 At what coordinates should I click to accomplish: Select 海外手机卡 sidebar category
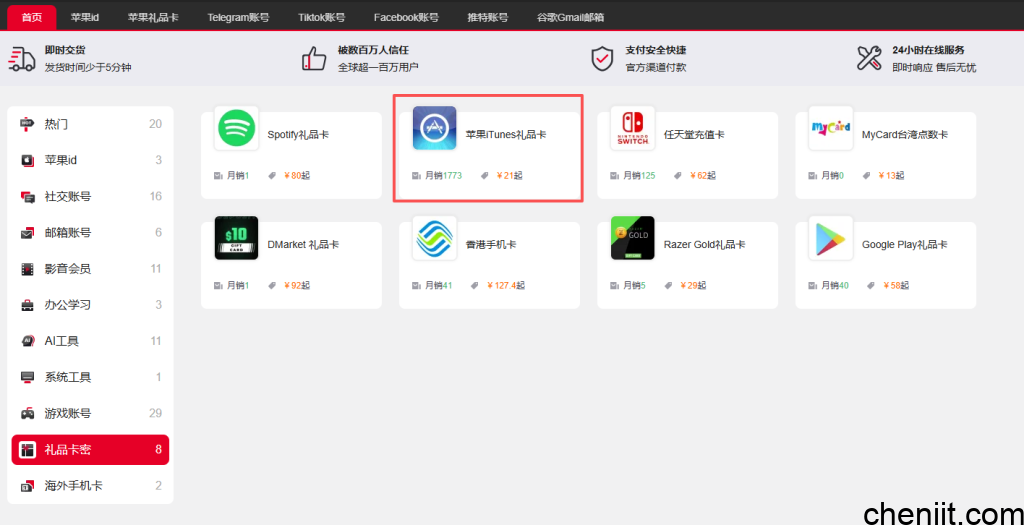click(73, 486)
